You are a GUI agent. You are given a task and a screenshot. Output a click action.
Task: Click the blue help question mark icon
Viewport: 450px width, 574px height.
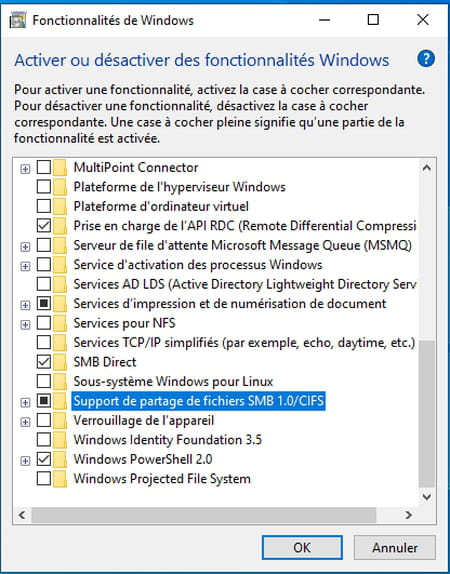click(x=426, y=59)
